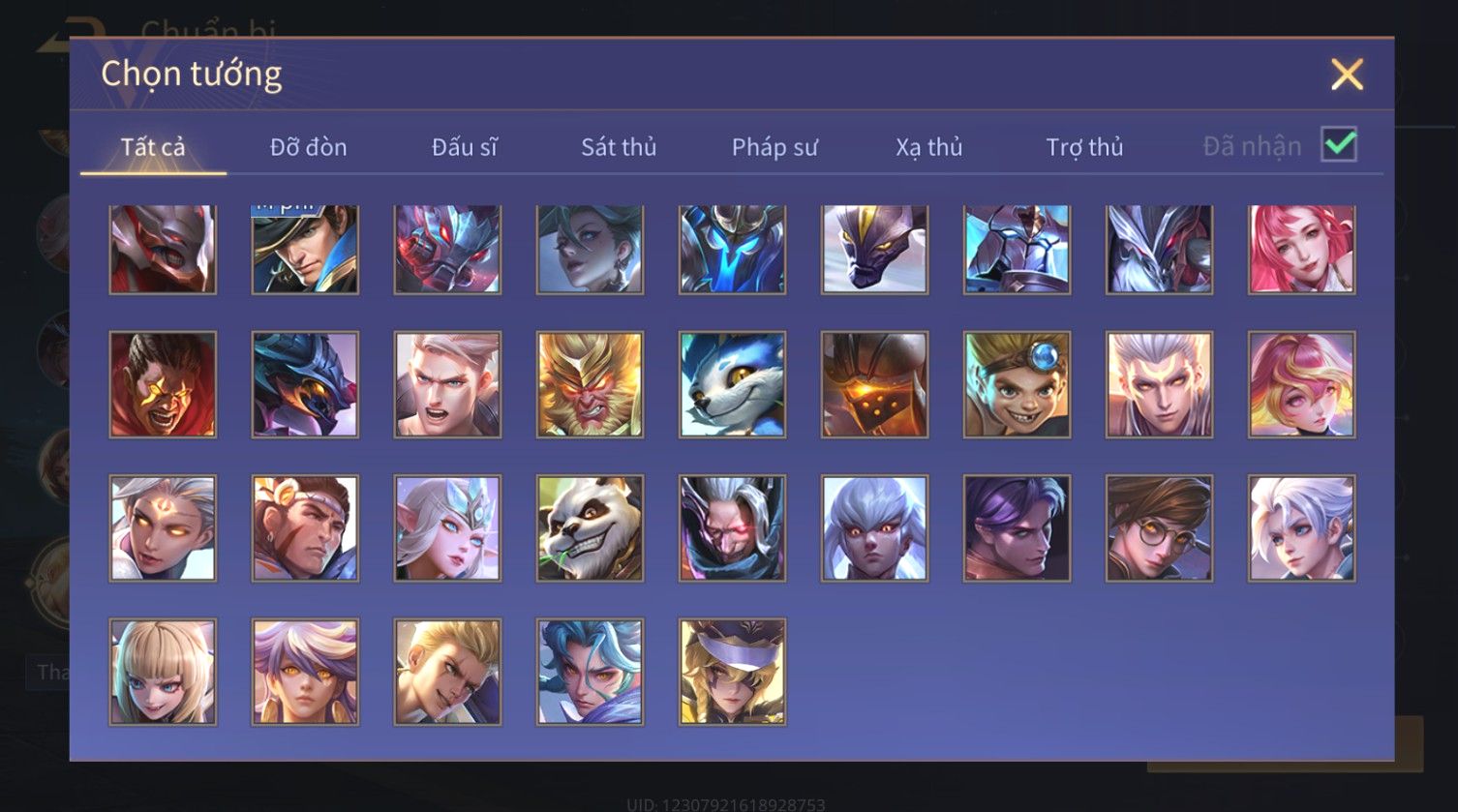Select the red-faced glowing-eyed brute hero
The image size is (1458, 812).
[163, 385]
